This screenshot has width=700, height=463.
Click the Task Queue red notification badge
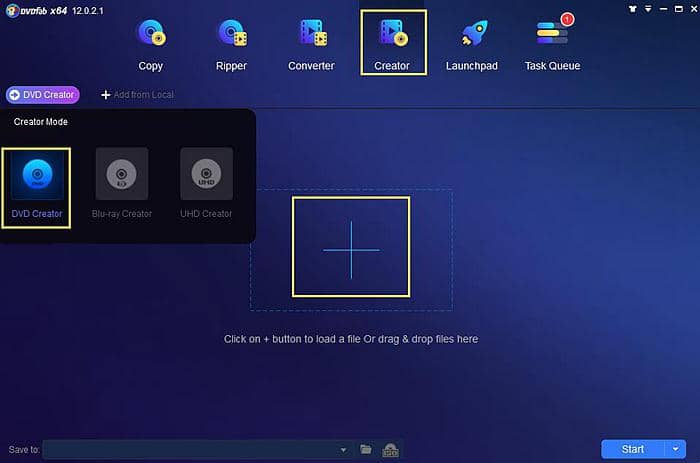[x=567, y=19]
